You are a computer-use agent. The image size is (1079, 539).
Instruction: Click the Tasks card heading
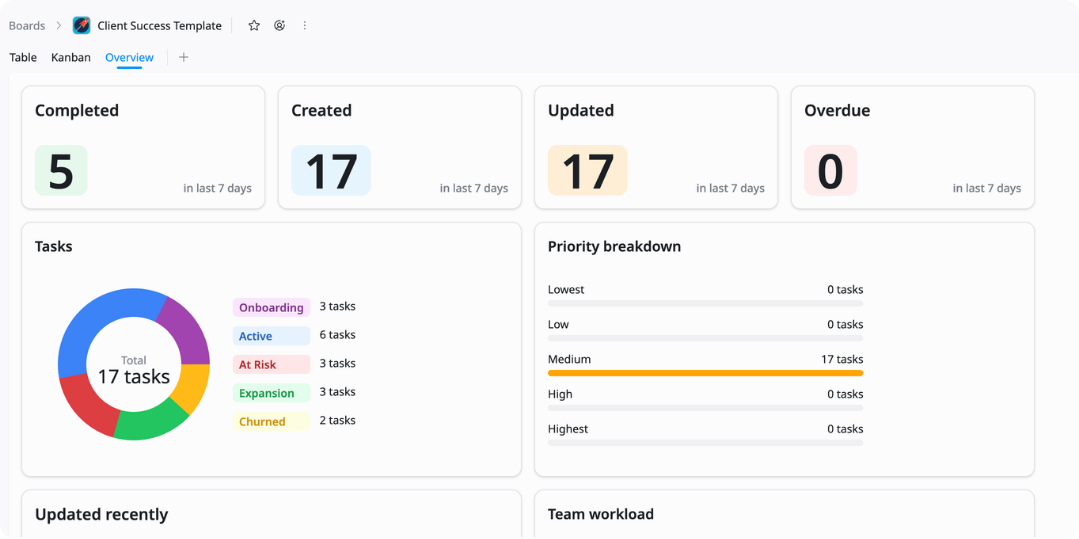click(x=54, y=246)
